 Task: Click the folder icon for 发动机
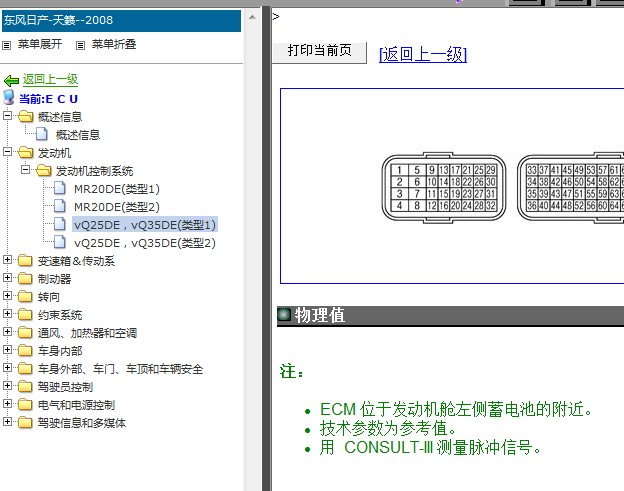click(x=25, y=152)
